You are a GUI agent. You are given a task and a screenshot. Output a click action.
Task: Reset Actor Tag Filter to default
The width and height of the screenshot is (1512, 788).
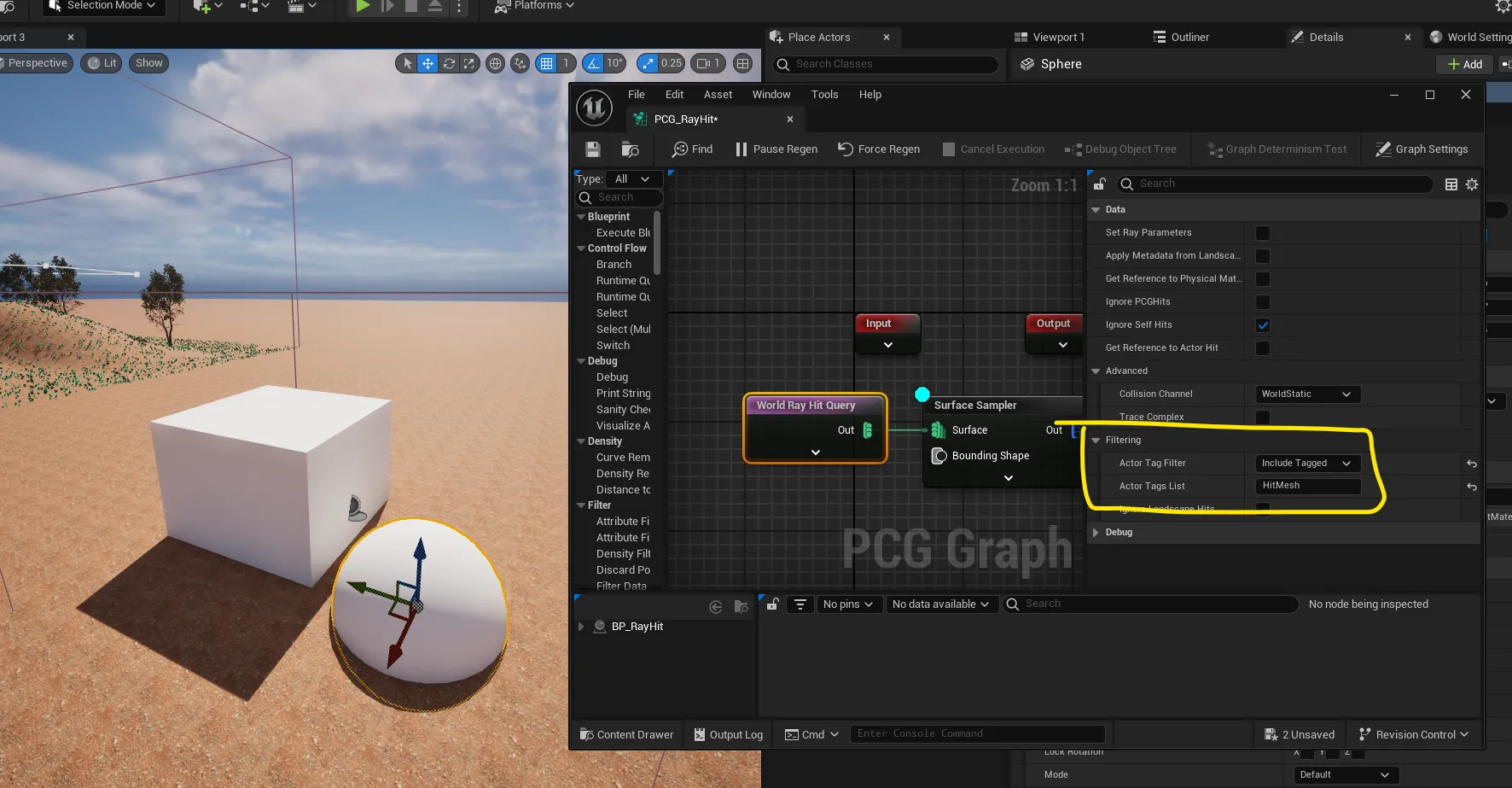(x=1472, y=464)
